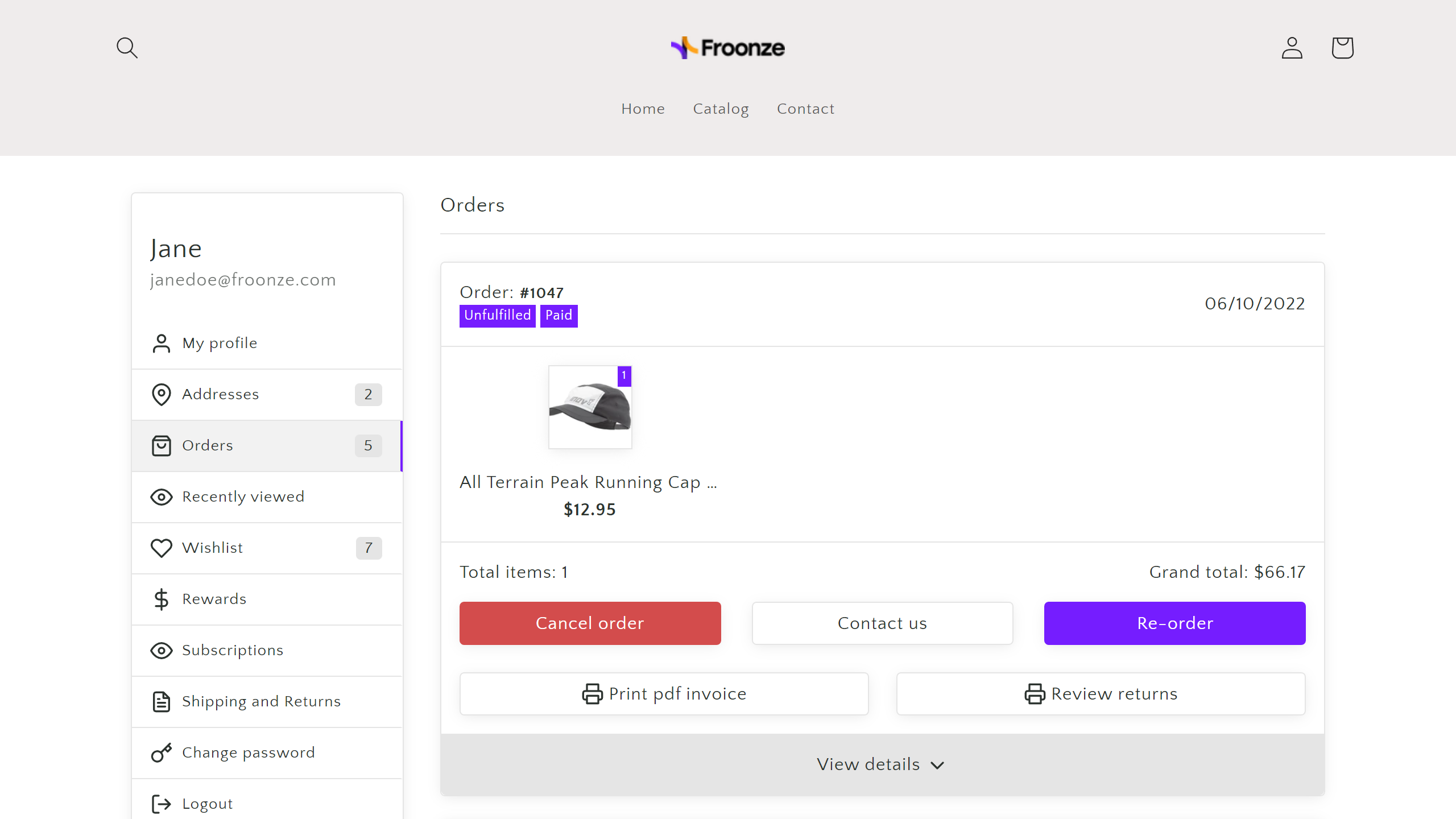This screenshot has width=1456, height=819.
Task: Click the Contact us button
Action: (882, 623)
